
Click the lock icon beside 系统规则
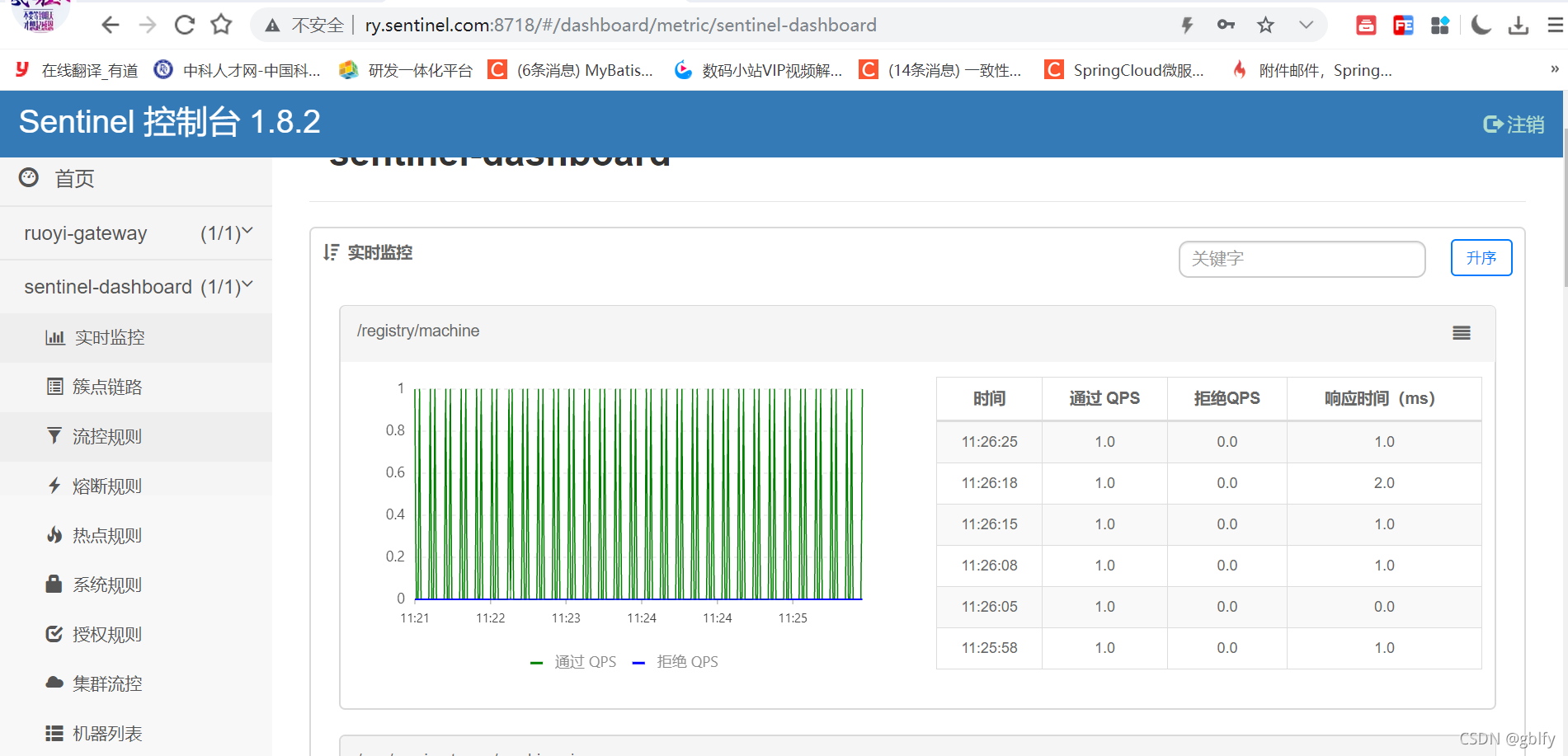[54, 585]
